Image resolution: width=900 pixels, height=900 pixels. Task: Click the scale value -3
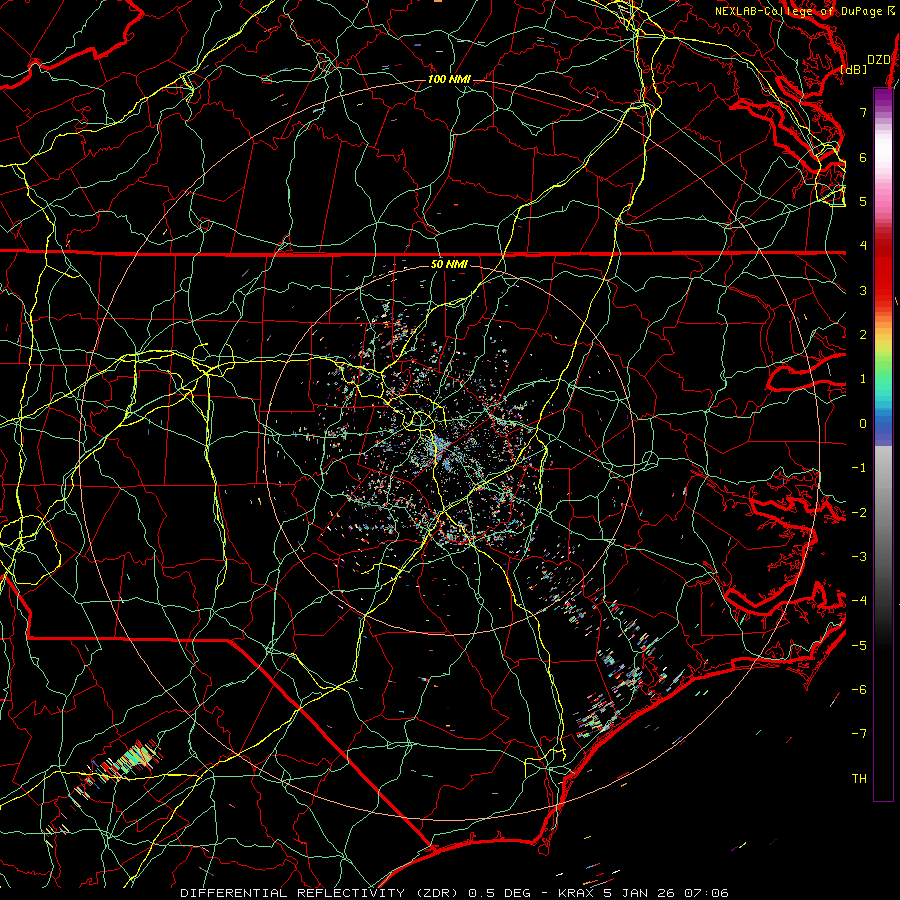tap(859, 557)
